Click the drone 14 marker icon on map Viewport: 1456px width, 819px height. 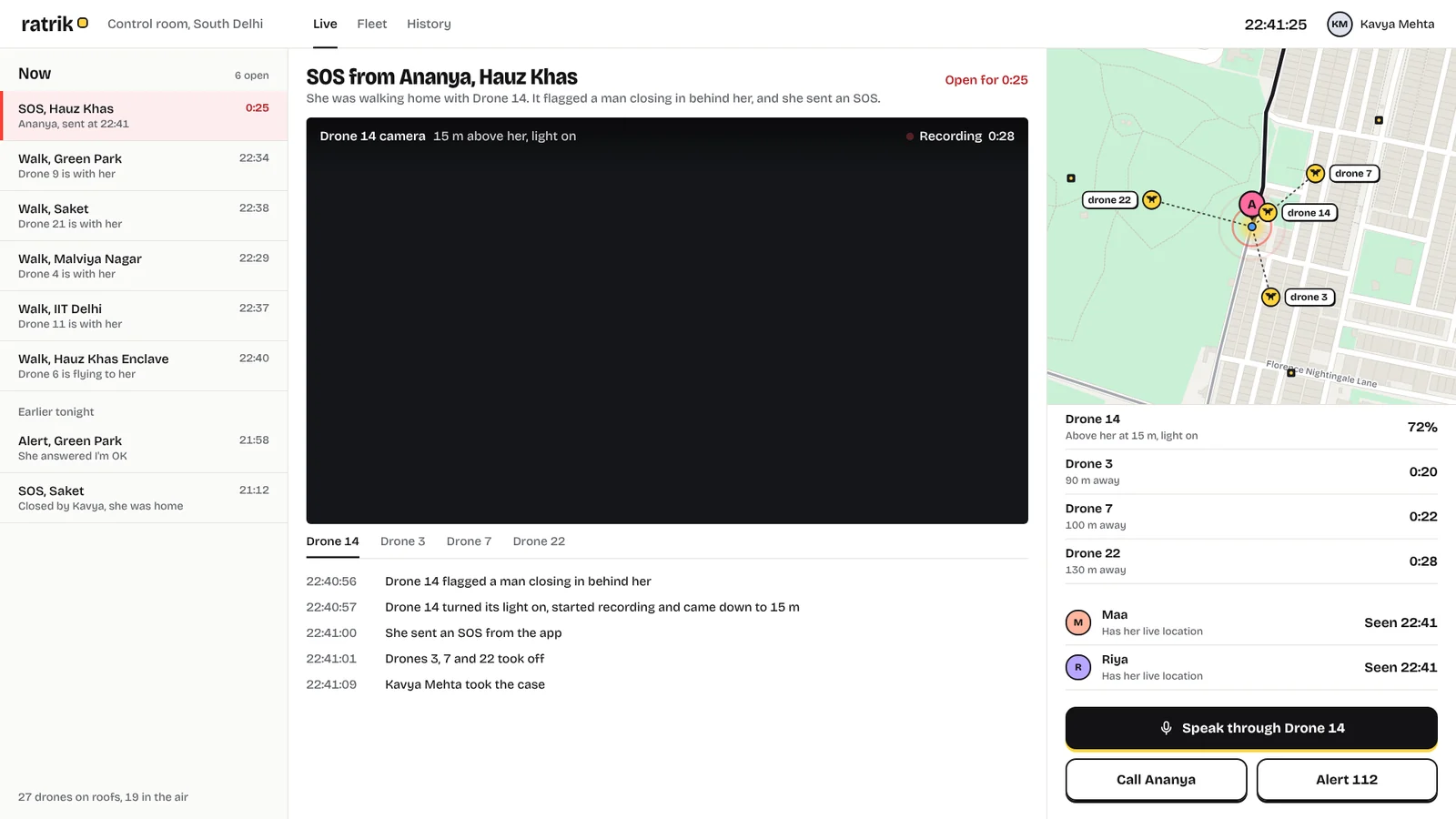coord(1268,213)
